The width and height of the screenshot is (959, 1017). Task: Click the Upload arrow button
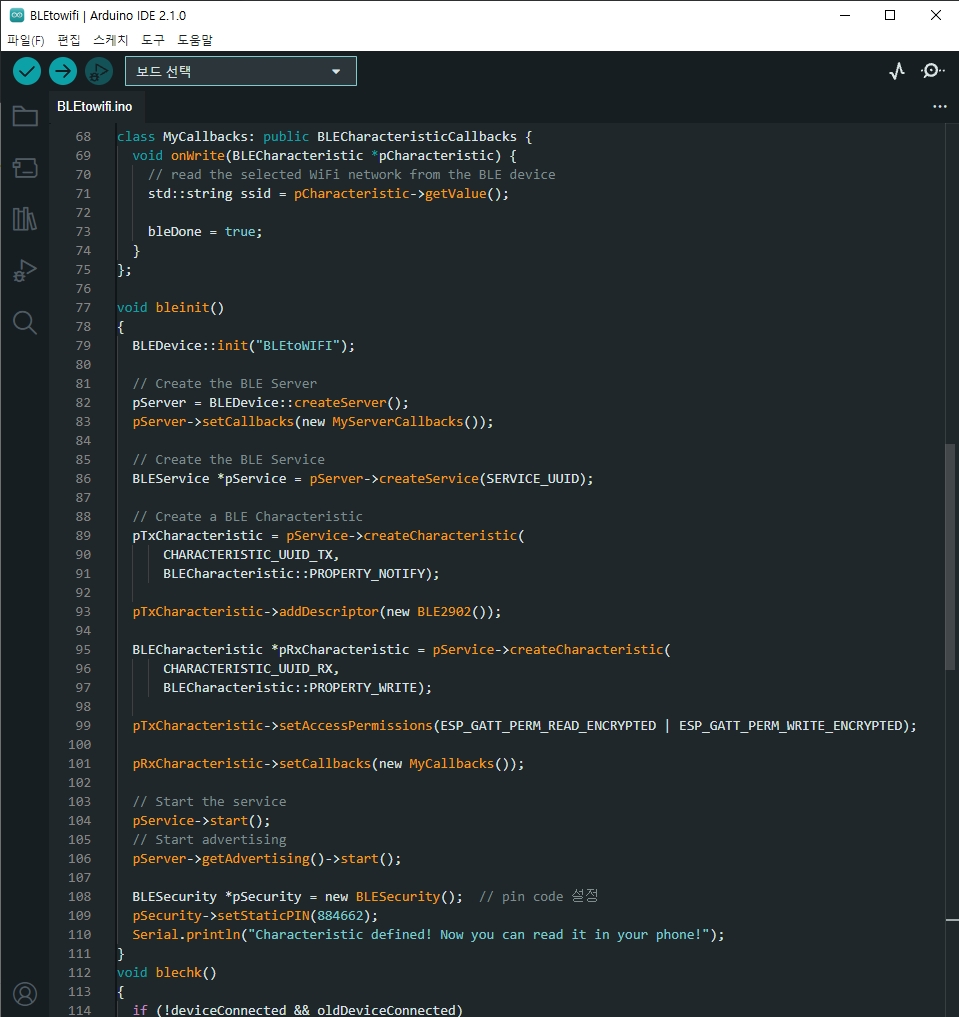63,71
